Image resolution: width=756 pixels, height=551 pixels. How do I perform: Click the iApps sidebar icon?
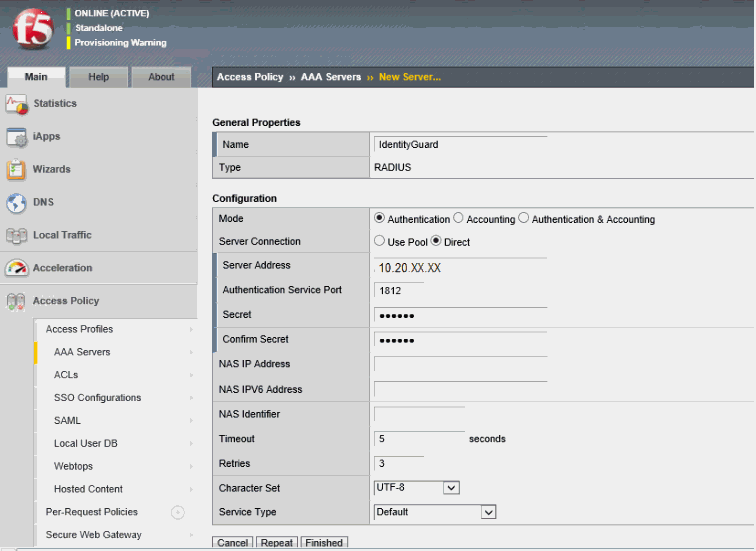(x=16, y=137)
